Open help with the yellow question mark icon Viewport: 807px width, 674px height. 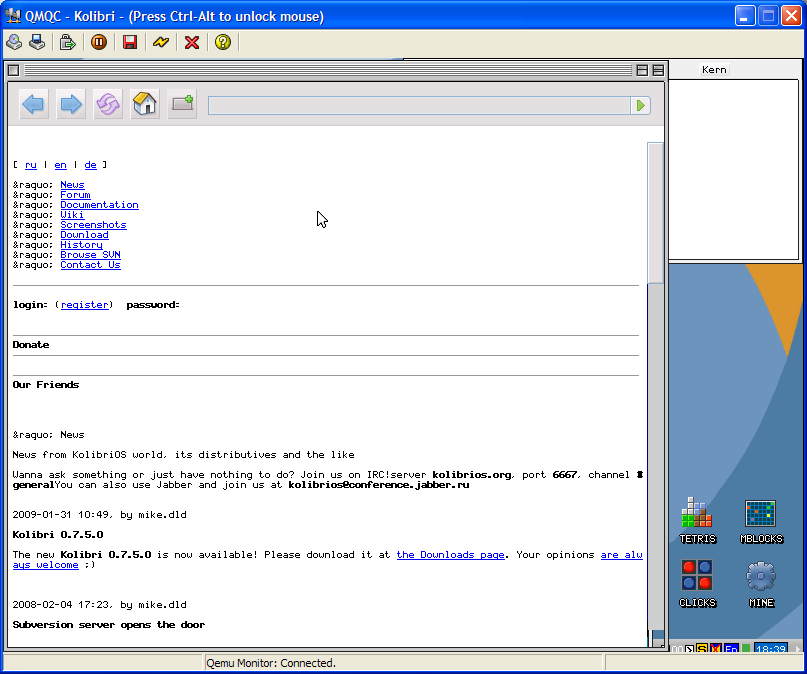tap(223, 42)
